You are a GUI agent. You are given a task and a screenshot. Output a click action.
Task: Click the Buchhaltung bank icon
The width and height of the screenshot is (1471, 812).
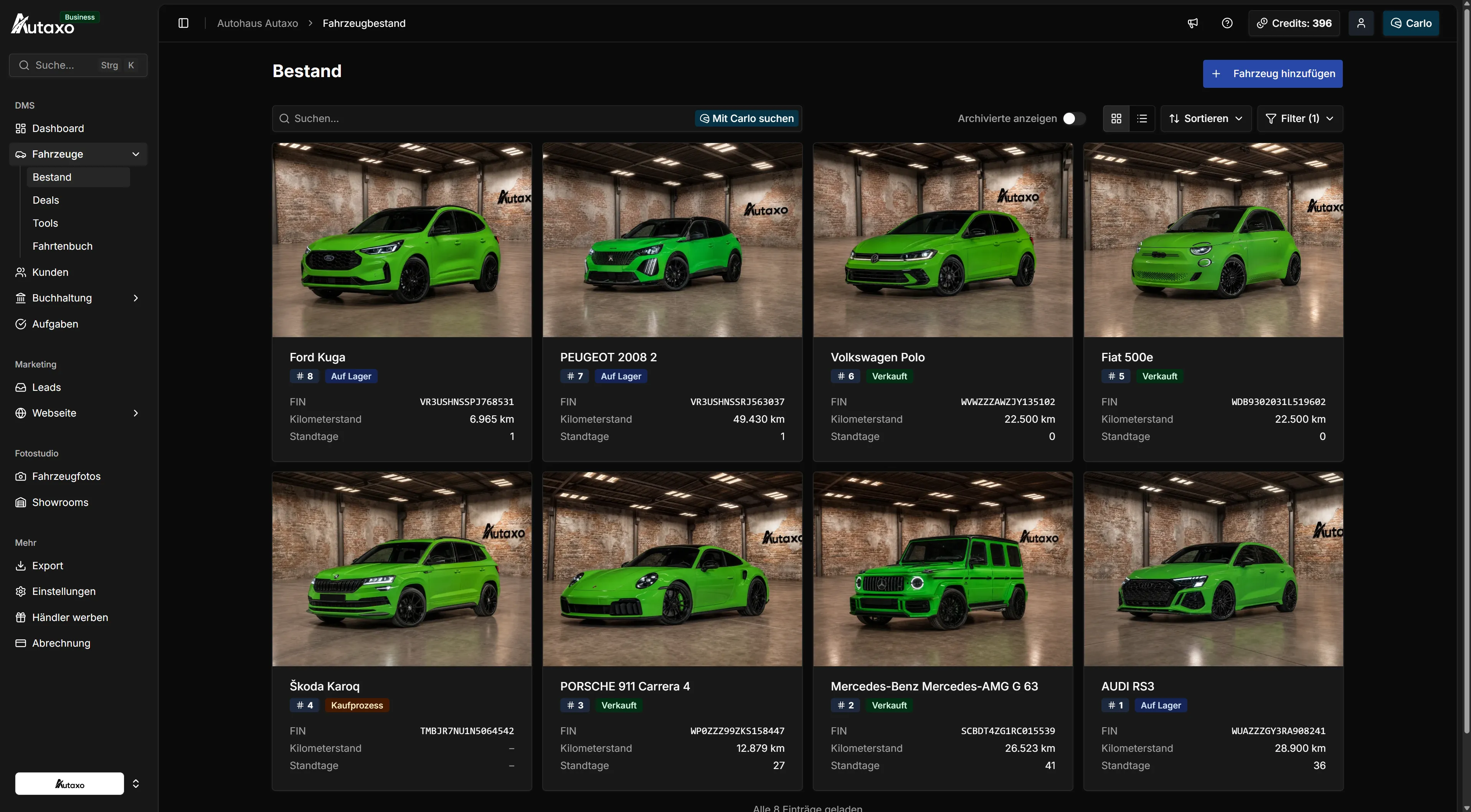point(21,298)
